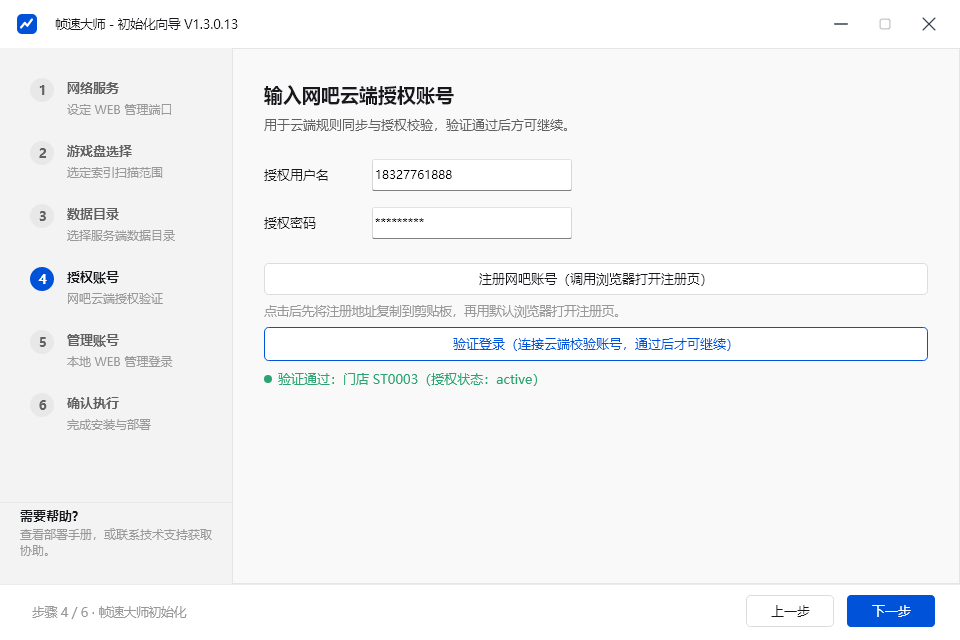
Task: Select step number 5 circle icon
Action: tap(42, 342)
